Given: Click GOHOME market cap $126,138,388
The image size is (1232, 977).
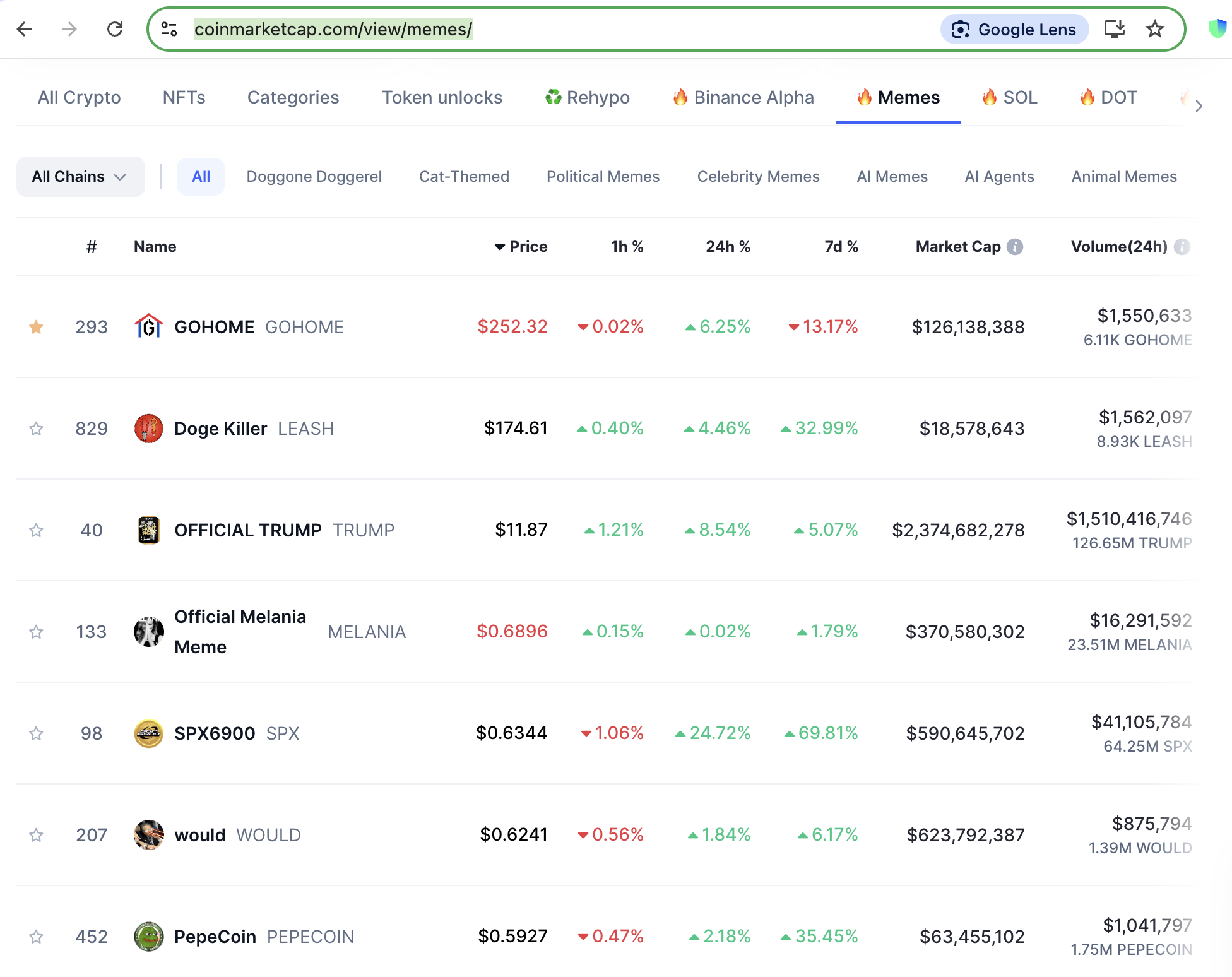Looking at the screenshot, I should pos(968,327).
